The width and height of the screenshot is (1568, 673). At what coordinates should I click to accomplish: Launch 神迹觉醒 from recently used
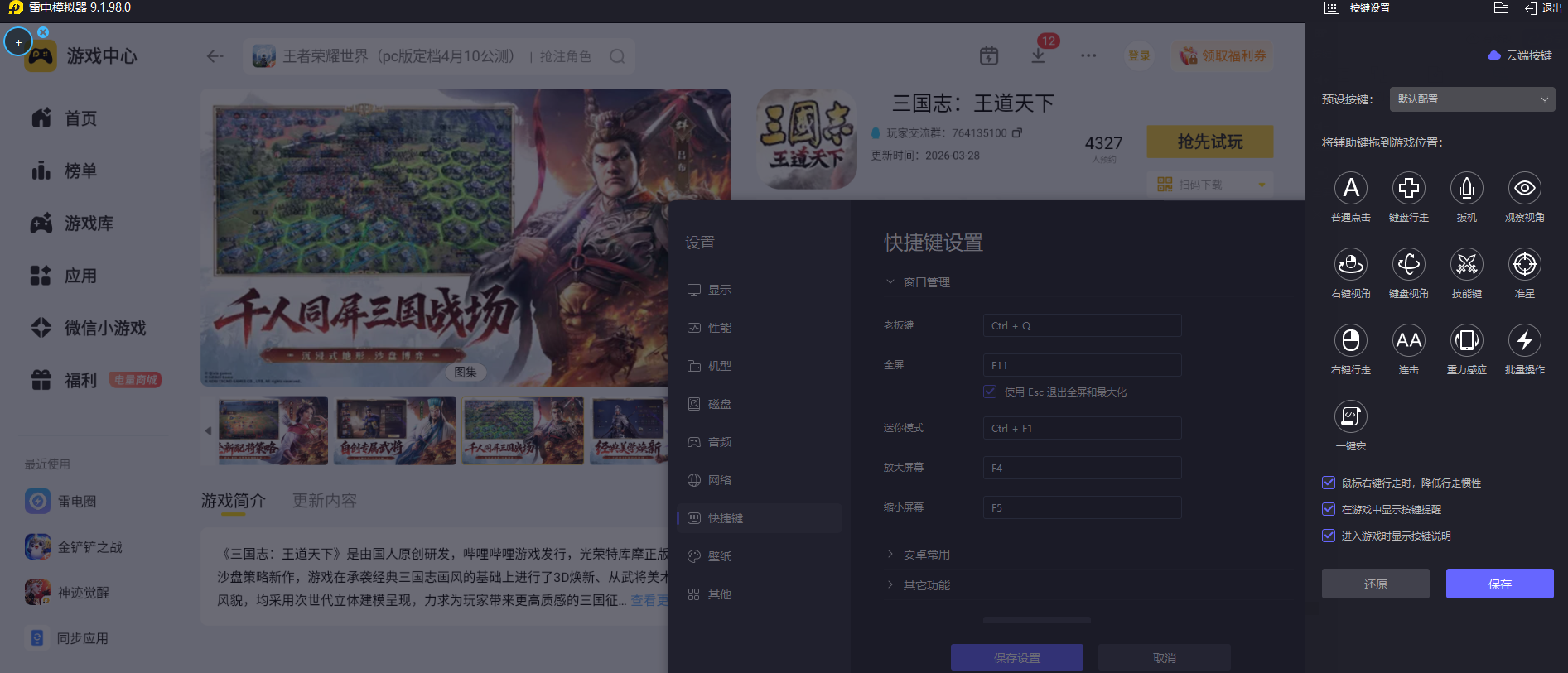pyautogui.click(x=66, y=592)
